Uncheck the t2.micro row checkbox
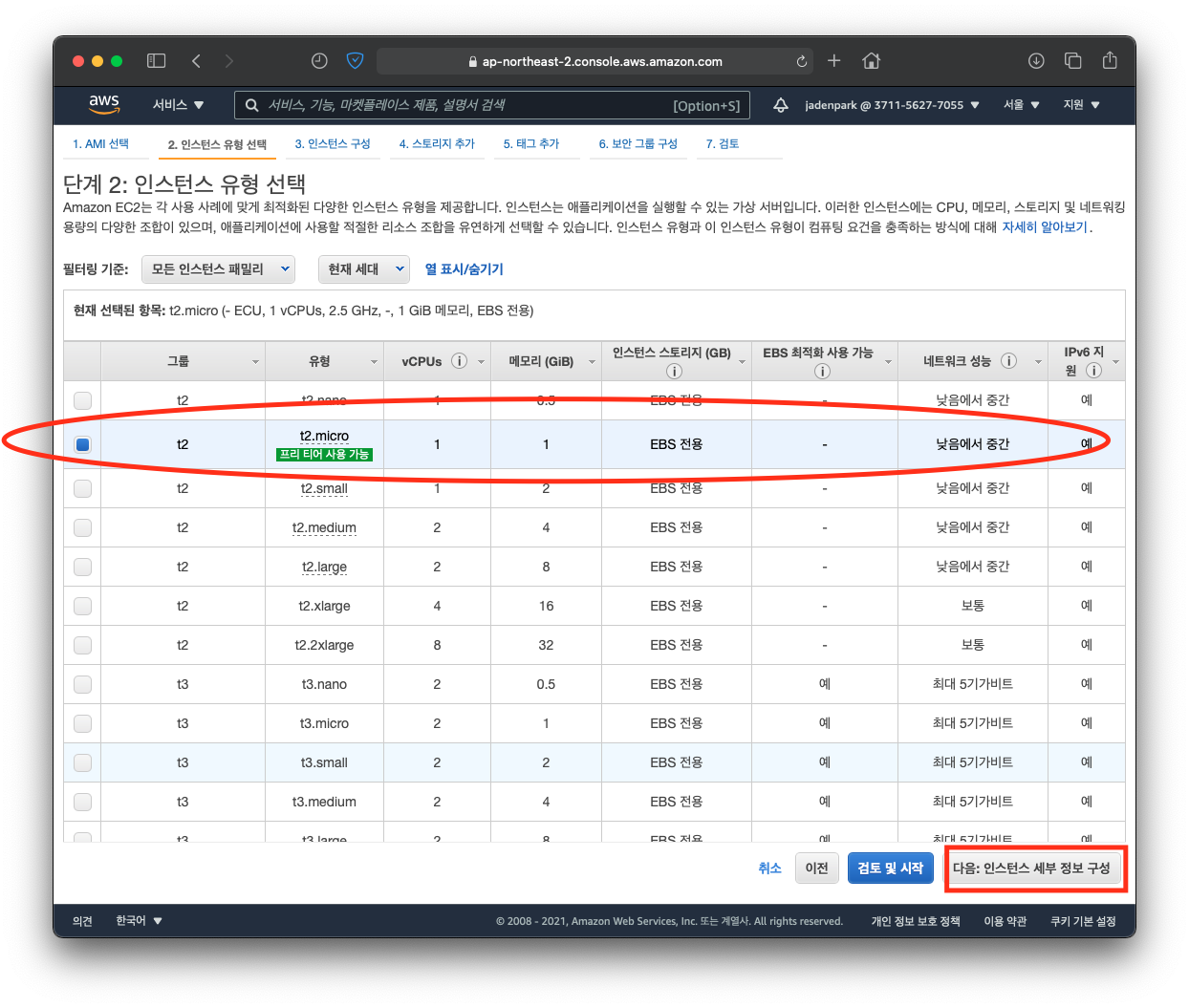The image size is (1189, 1008). point(83,444)
